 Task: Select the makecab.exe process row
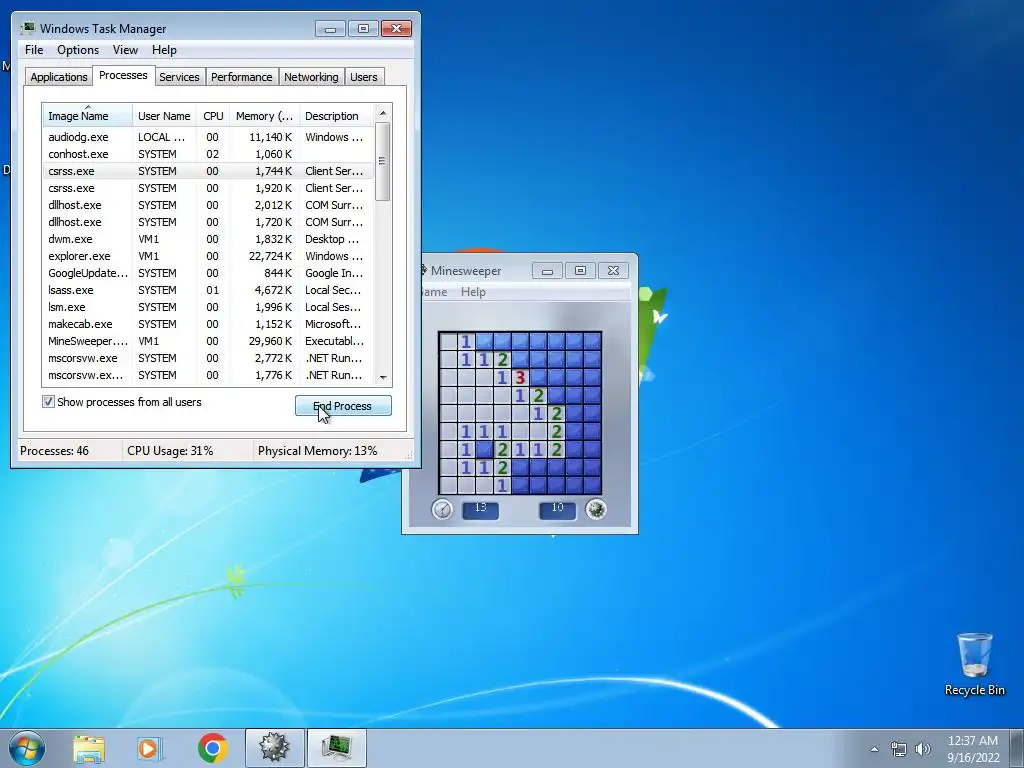208,324
